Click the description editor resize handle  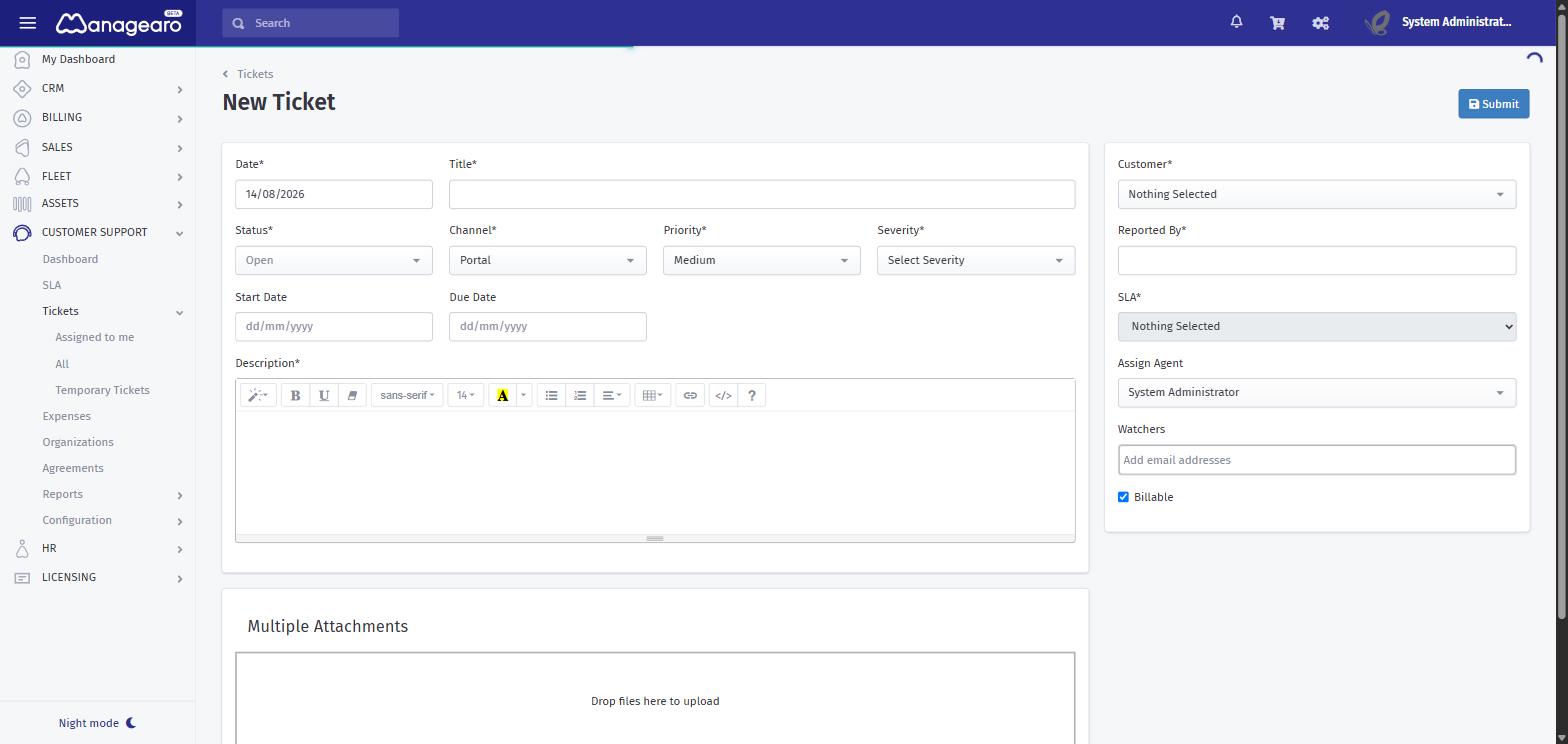click(x=655, y=539)
